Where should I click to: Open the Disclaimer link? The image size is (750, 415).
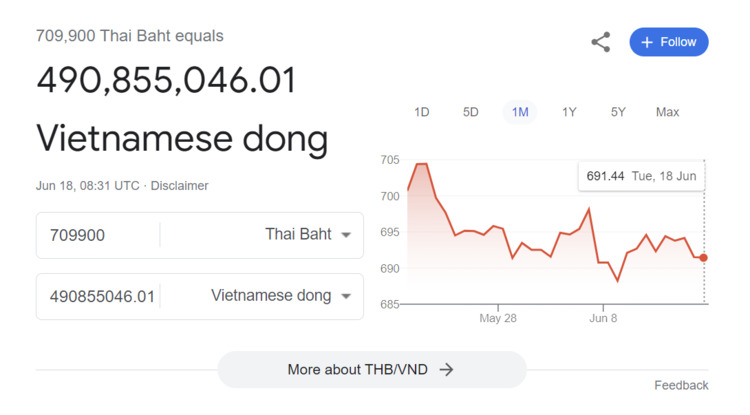click(179, 186)
